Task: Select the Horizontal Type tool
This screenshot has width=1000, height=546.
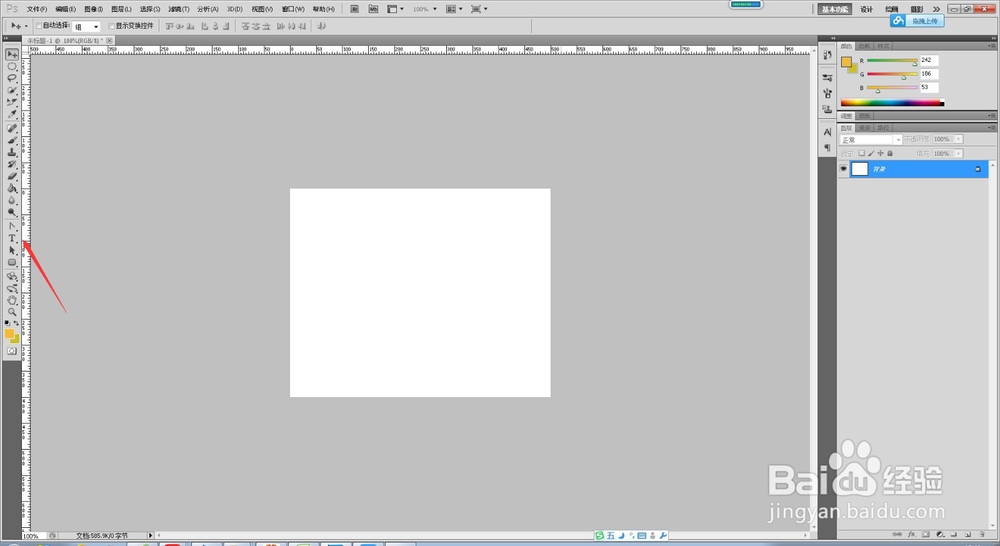Action: tap(12, 239)
